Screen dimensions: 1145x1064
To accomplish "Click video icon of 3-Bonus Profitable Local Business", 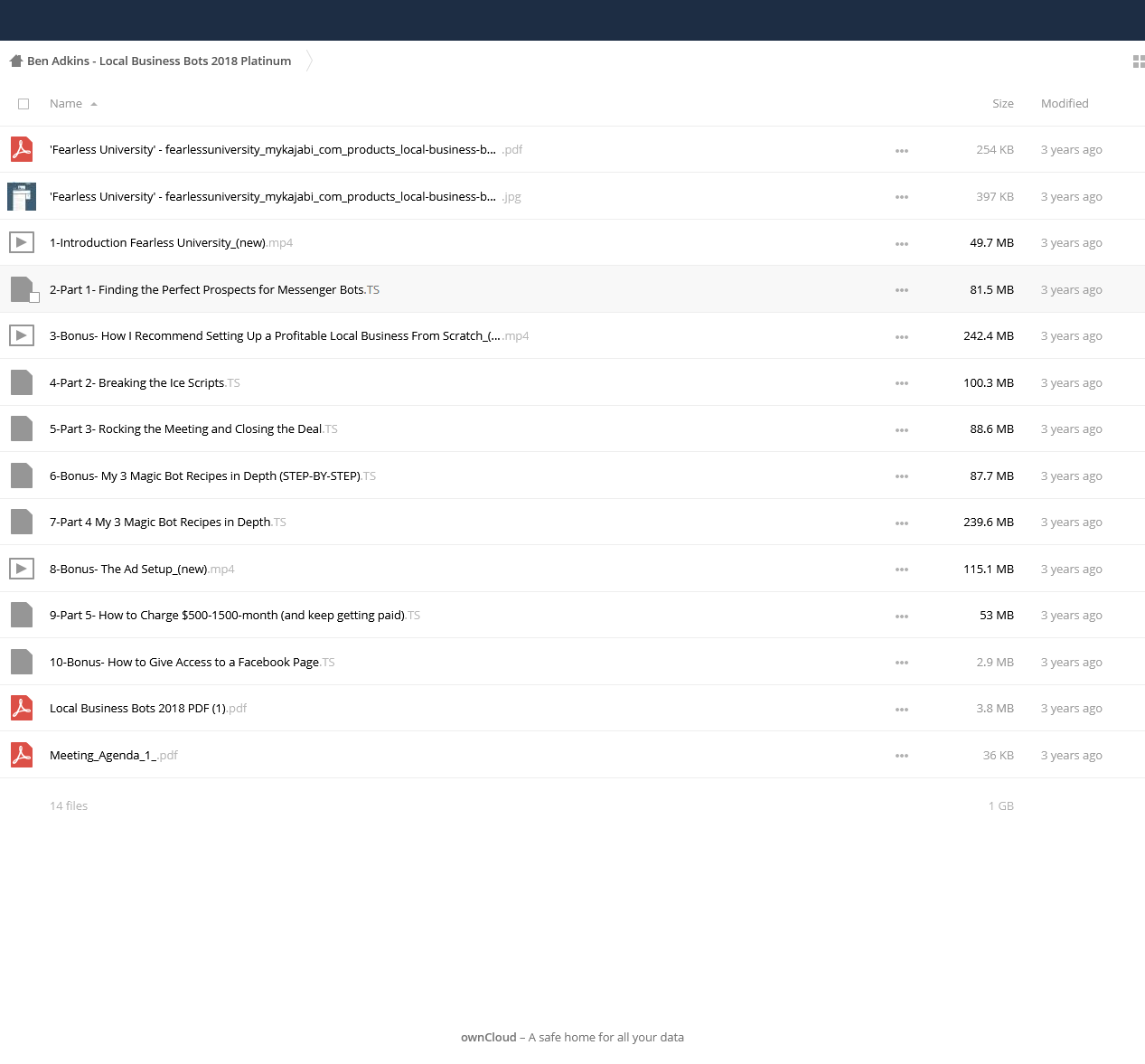I will coord(22,335).
